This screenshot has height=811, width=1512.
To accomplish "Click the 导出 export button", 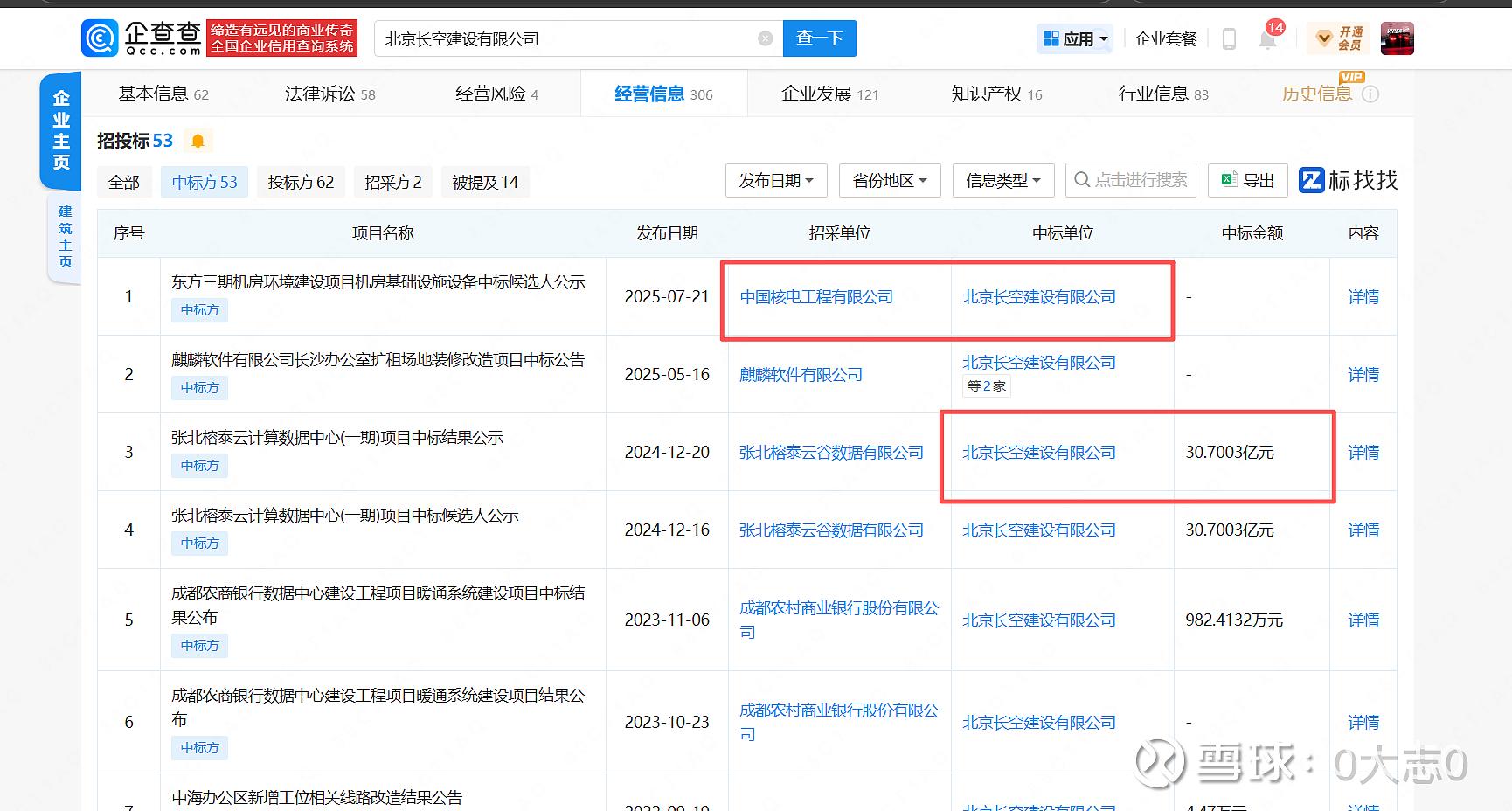I will click(1247, 180).
